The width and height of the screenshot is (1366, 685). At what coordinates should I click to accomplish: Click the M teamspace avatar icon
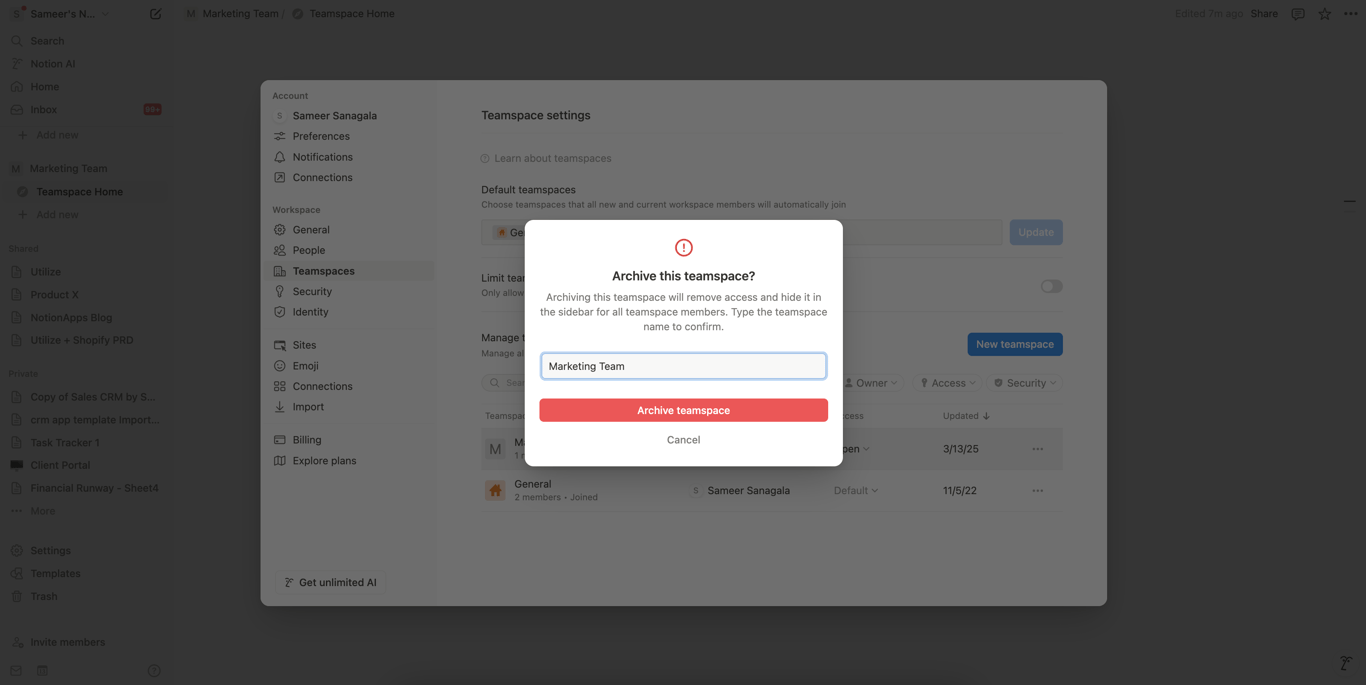tap(495, 449)
